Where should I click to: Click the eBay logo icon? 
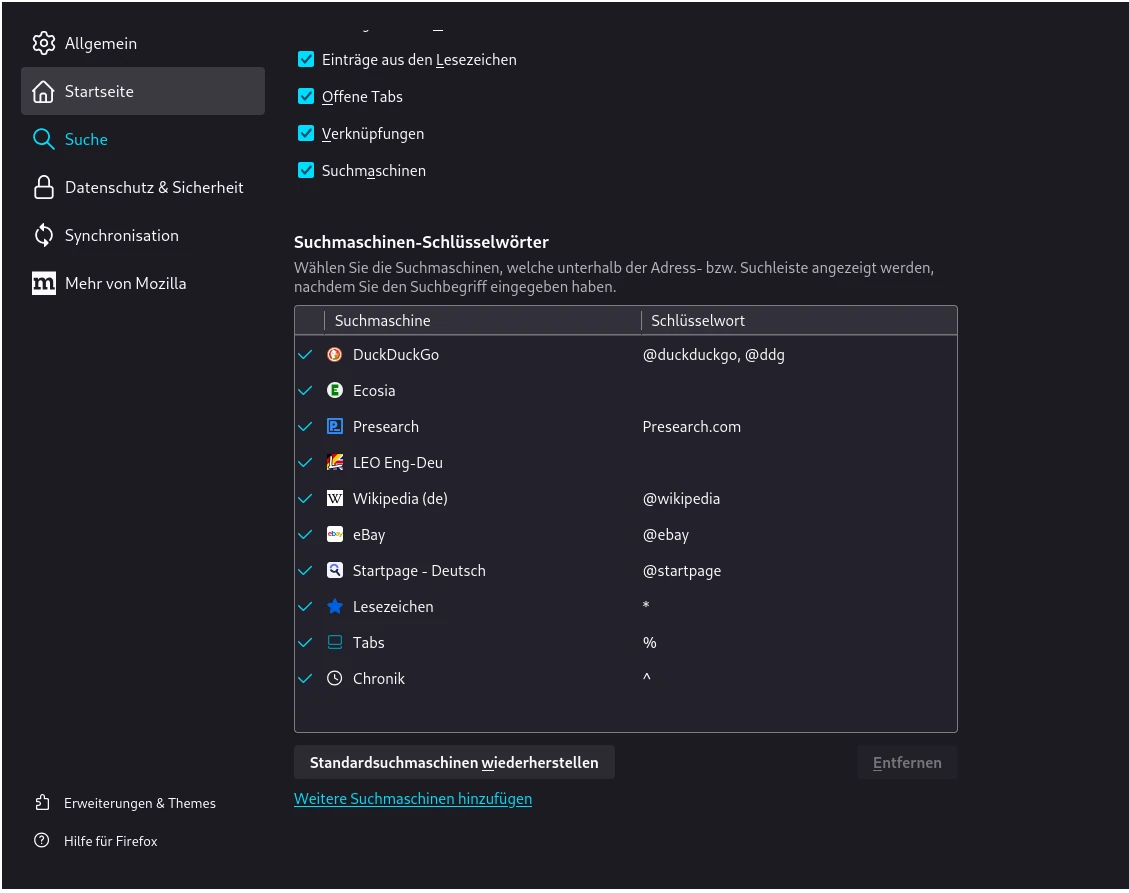pyautogui.click(x=335, y=535)
